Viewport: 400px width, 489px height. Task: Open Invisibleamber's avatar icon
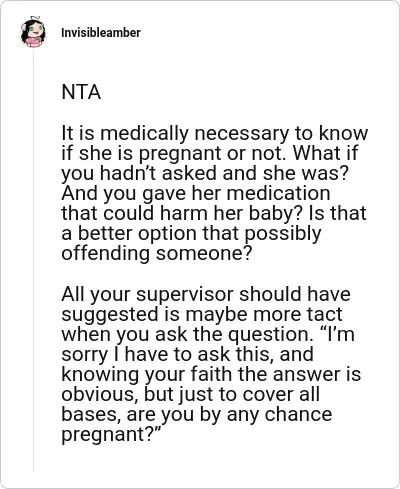33,32
